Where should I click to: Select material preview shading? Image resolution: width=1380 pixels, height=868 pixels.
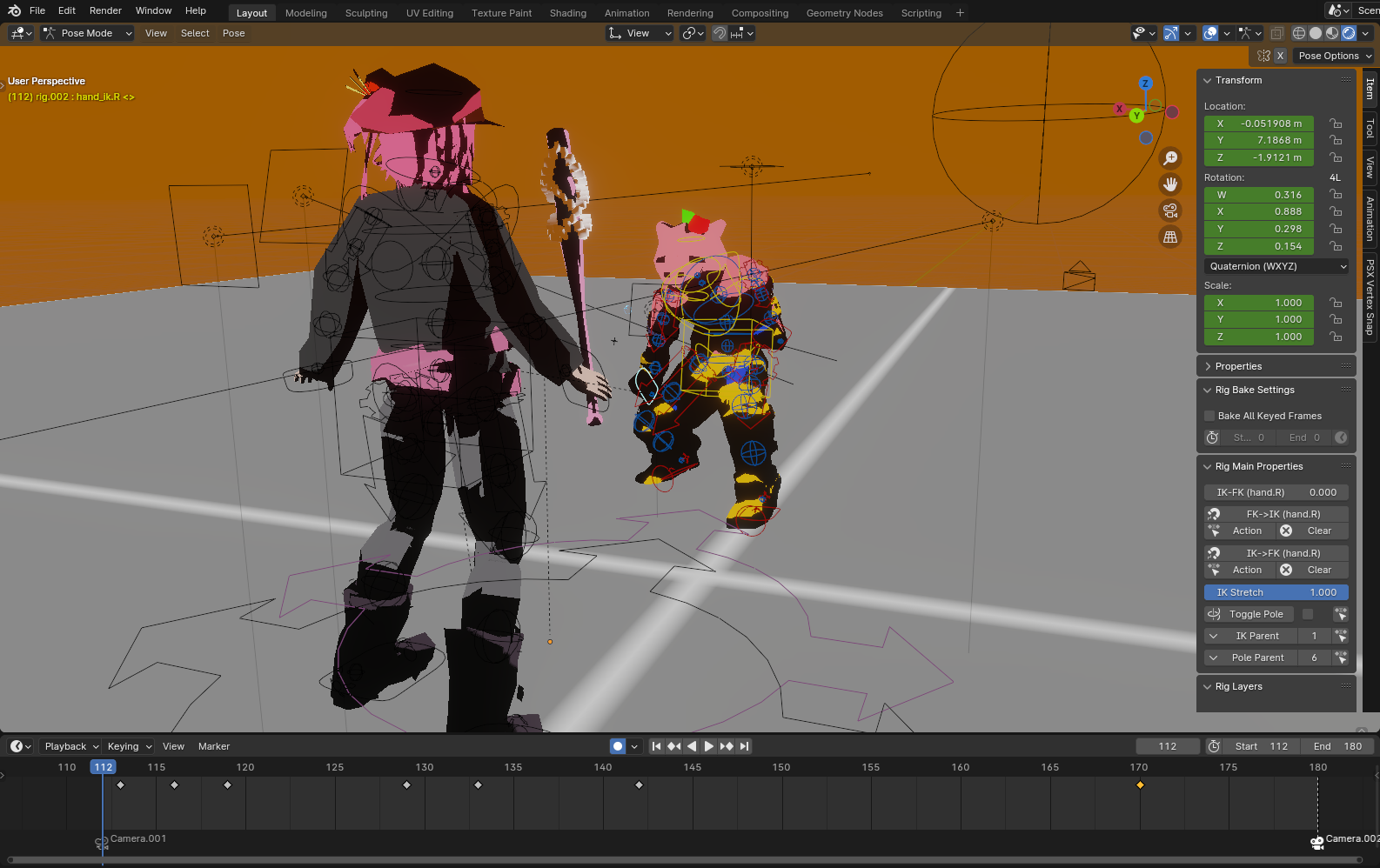[x=1332, y=33]
